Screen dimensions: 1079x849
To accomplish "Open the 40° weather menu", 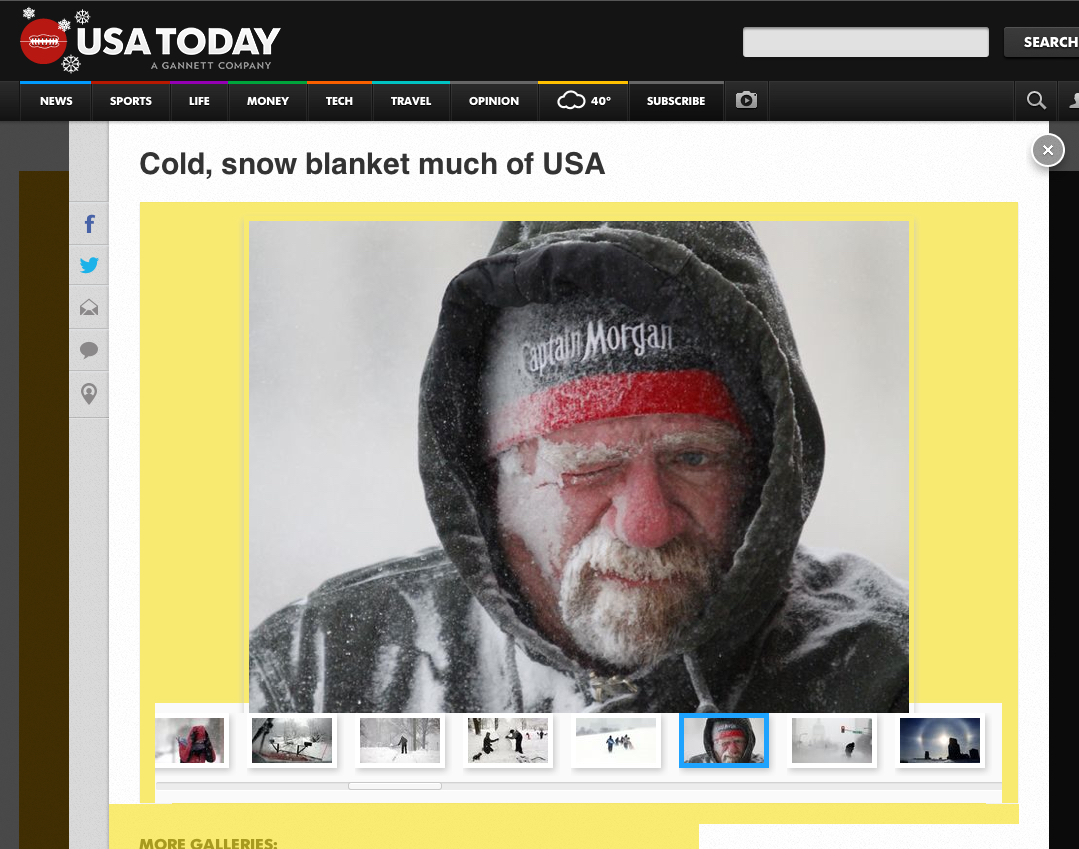I will point(584,100).
